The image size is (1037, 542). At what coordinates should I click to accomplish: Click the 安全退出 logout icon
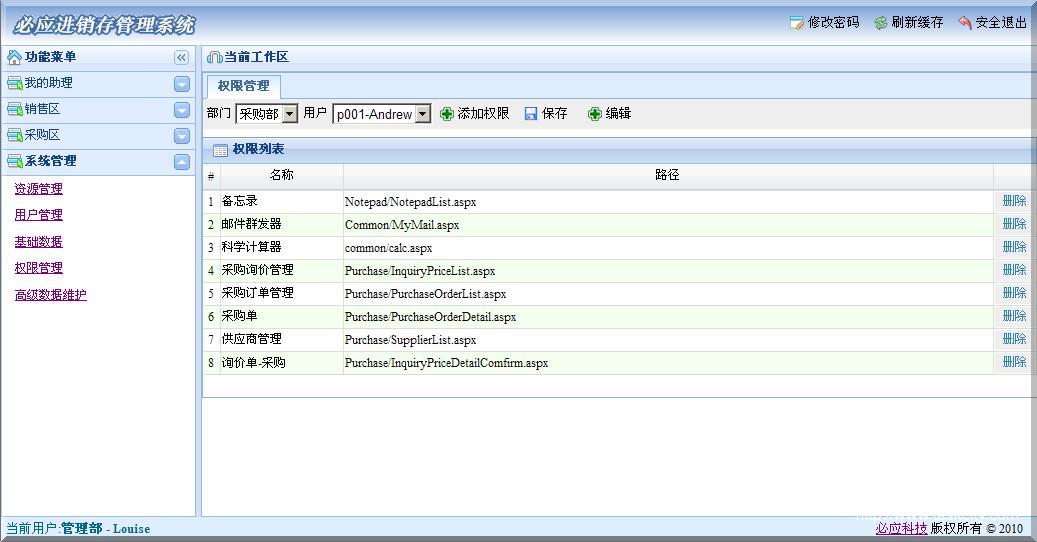click(x=964, y=22)
